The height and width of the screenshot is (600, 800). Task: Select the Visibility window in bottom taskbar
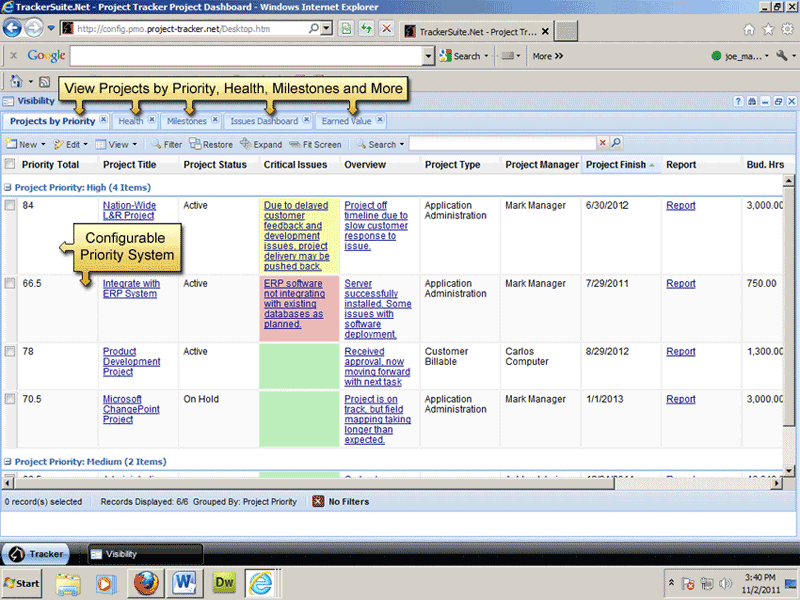pos(146,554)
